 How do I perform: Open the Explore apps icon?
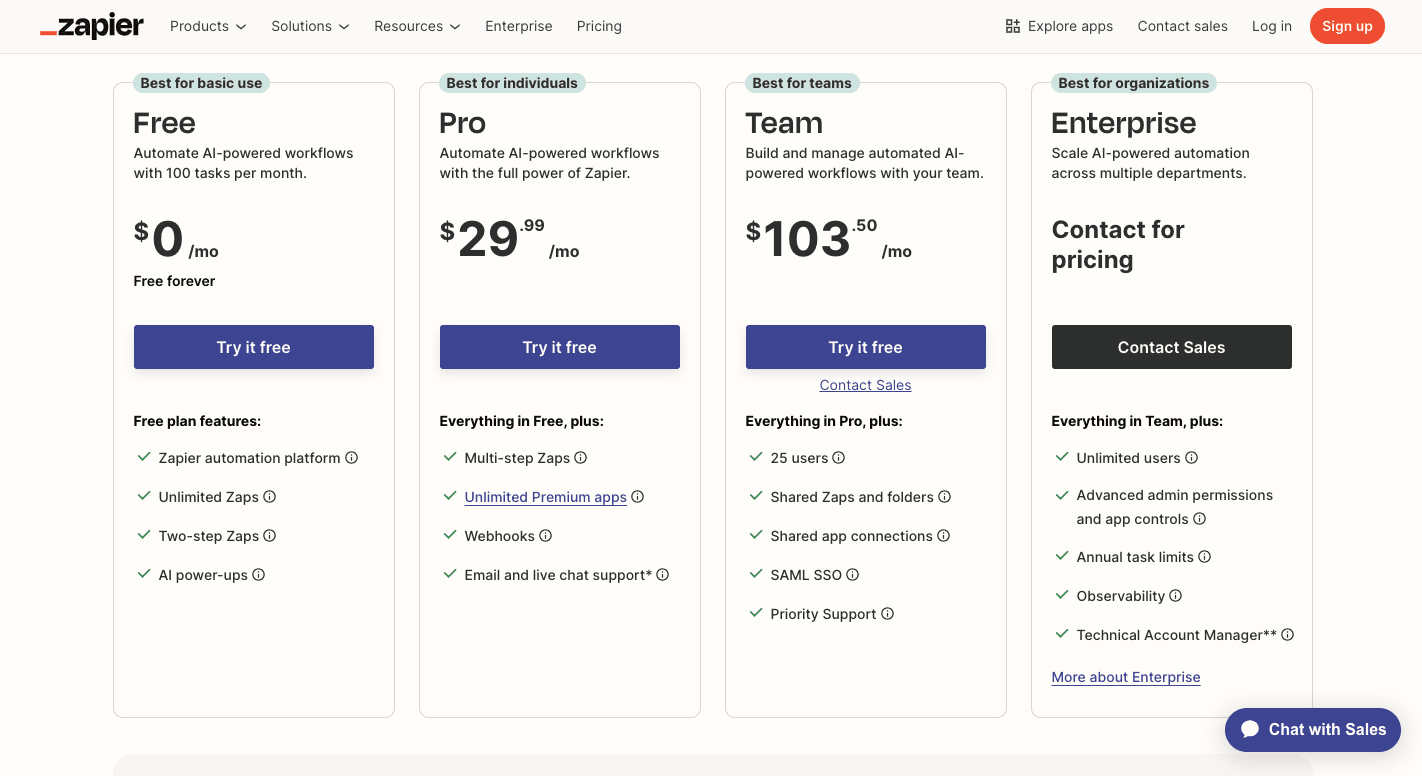(1013, 25)
